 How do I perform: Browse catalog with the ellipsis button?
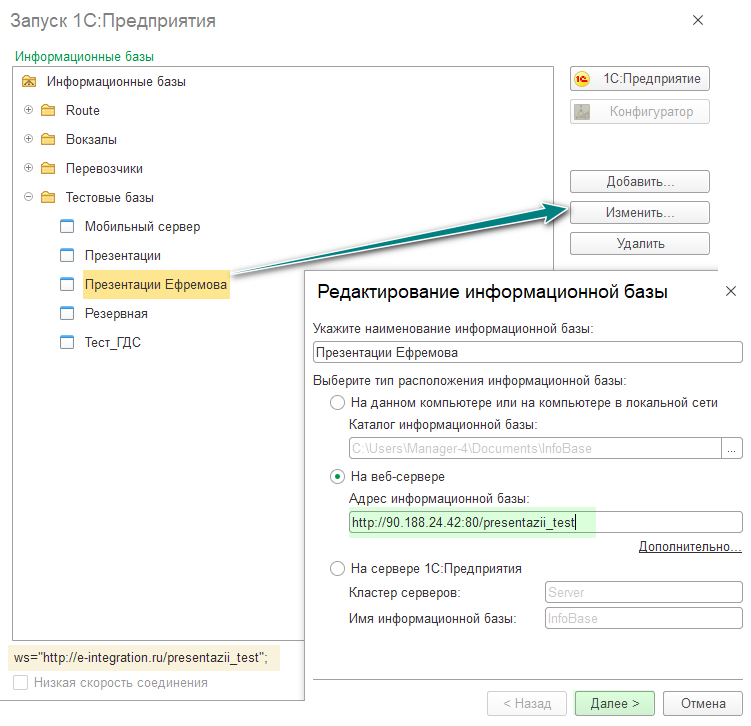tap(734, 449)
